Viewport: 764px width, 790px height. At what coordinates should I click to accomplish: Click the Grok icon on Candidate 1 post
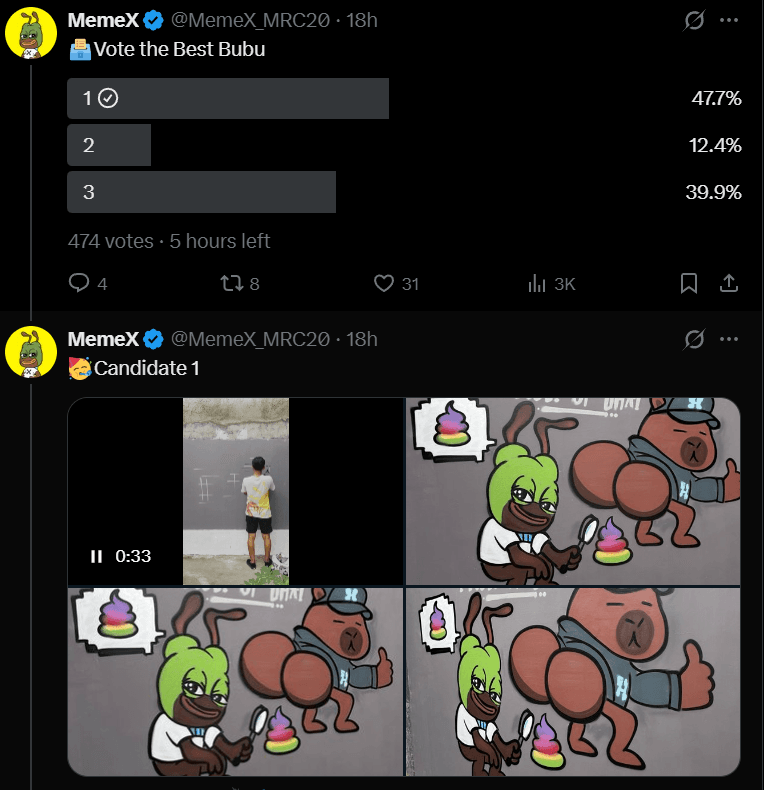coord(693,340)
